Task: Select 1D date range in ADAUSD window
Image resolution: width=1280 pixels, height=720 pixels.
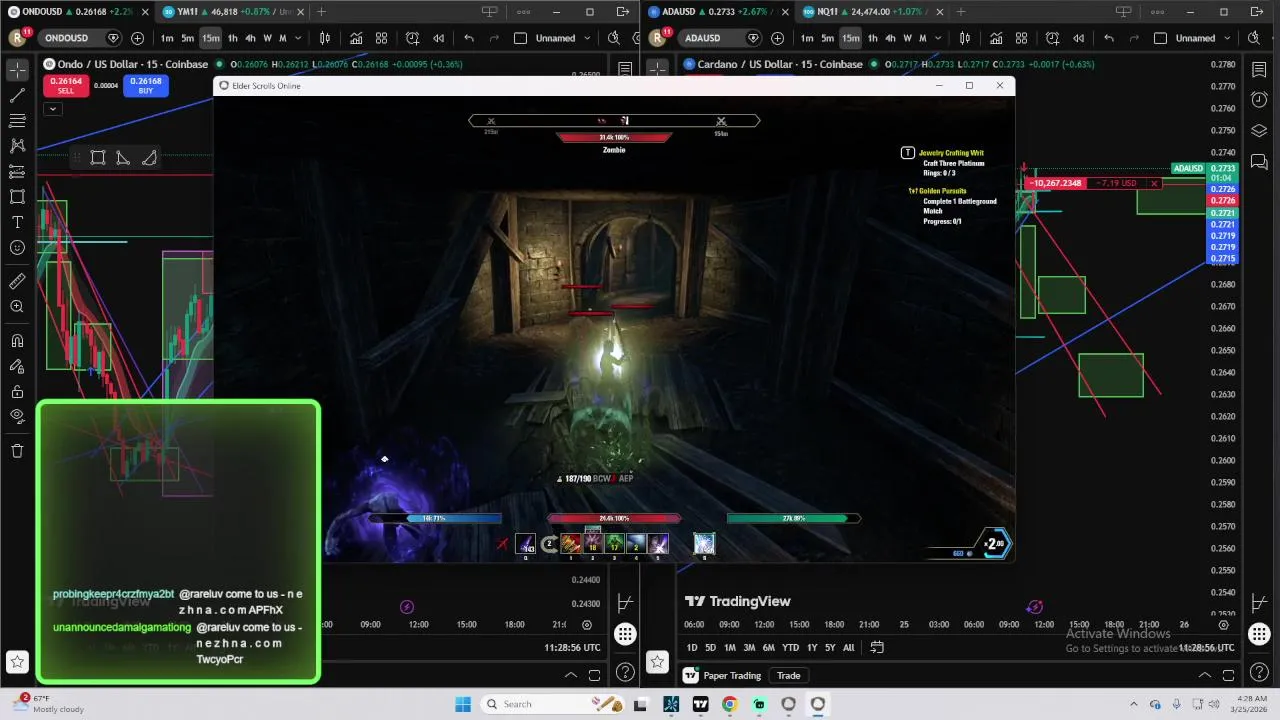Action: point(691,647)
